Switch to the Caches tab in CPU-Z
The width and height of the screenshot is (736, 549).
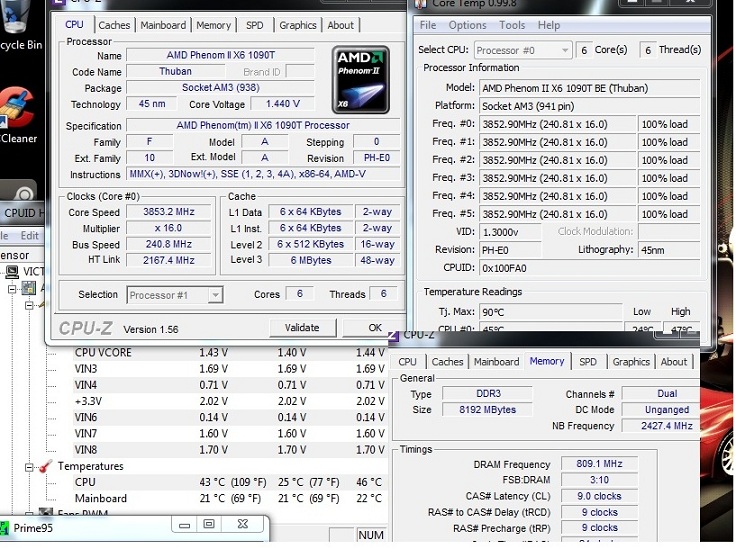tap(114, 25)
